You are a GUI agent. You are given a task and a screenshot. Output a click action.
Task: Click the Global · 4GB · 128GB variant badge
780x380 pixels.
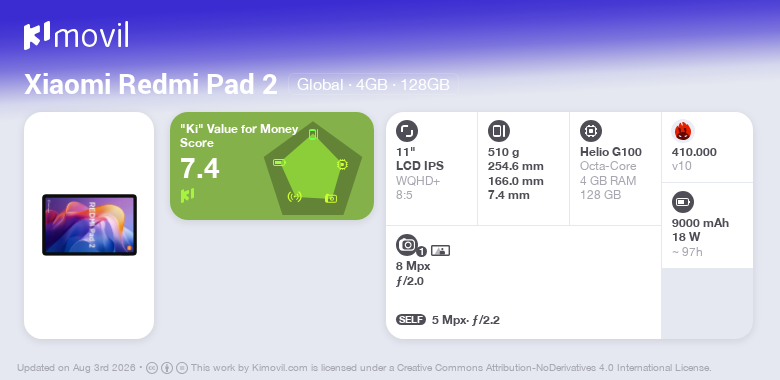point(373,85)
